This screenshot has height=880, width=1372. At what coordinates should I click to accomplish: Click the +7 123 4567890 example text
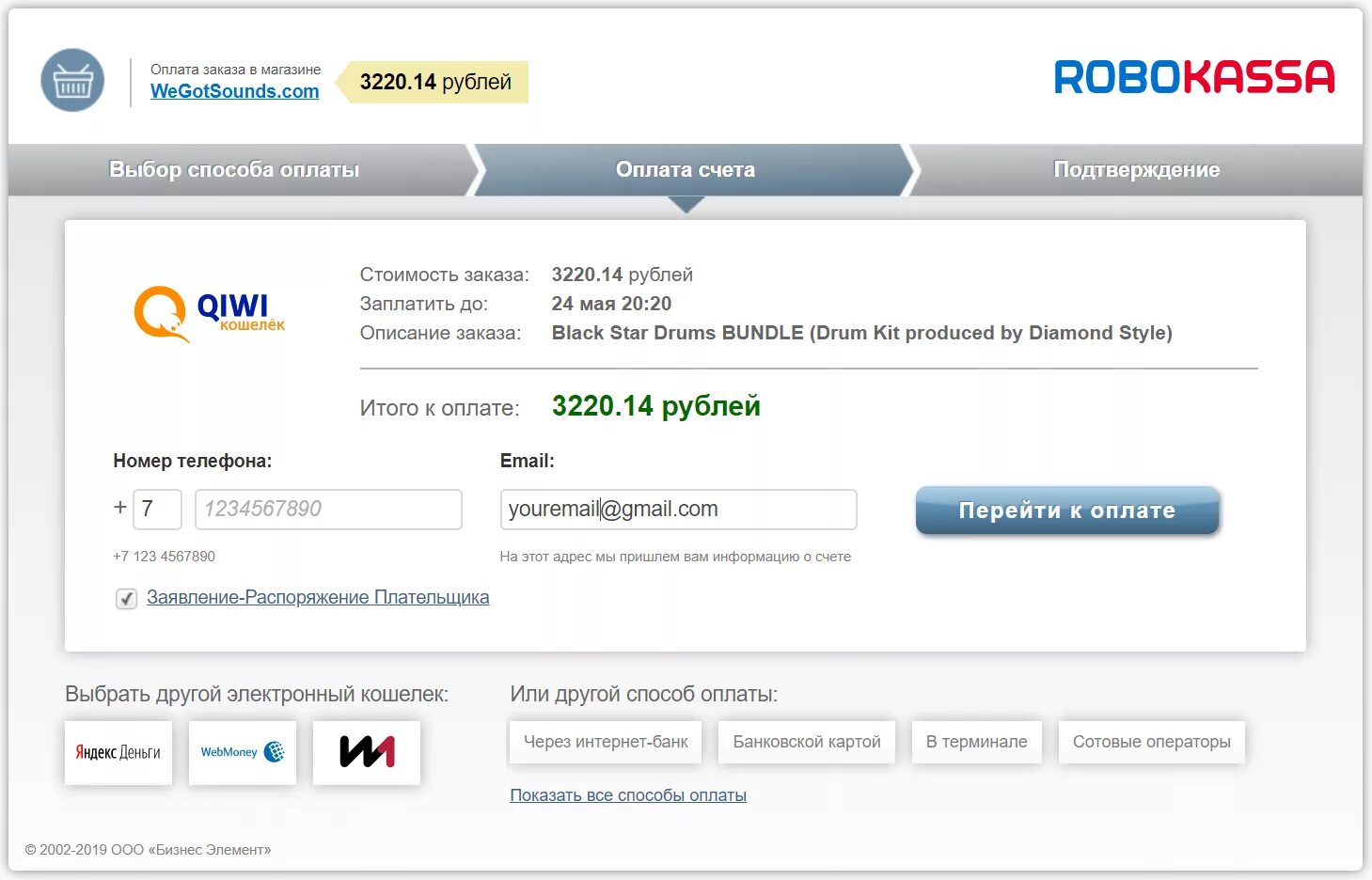pyautogui.click(x=164, y=557)
